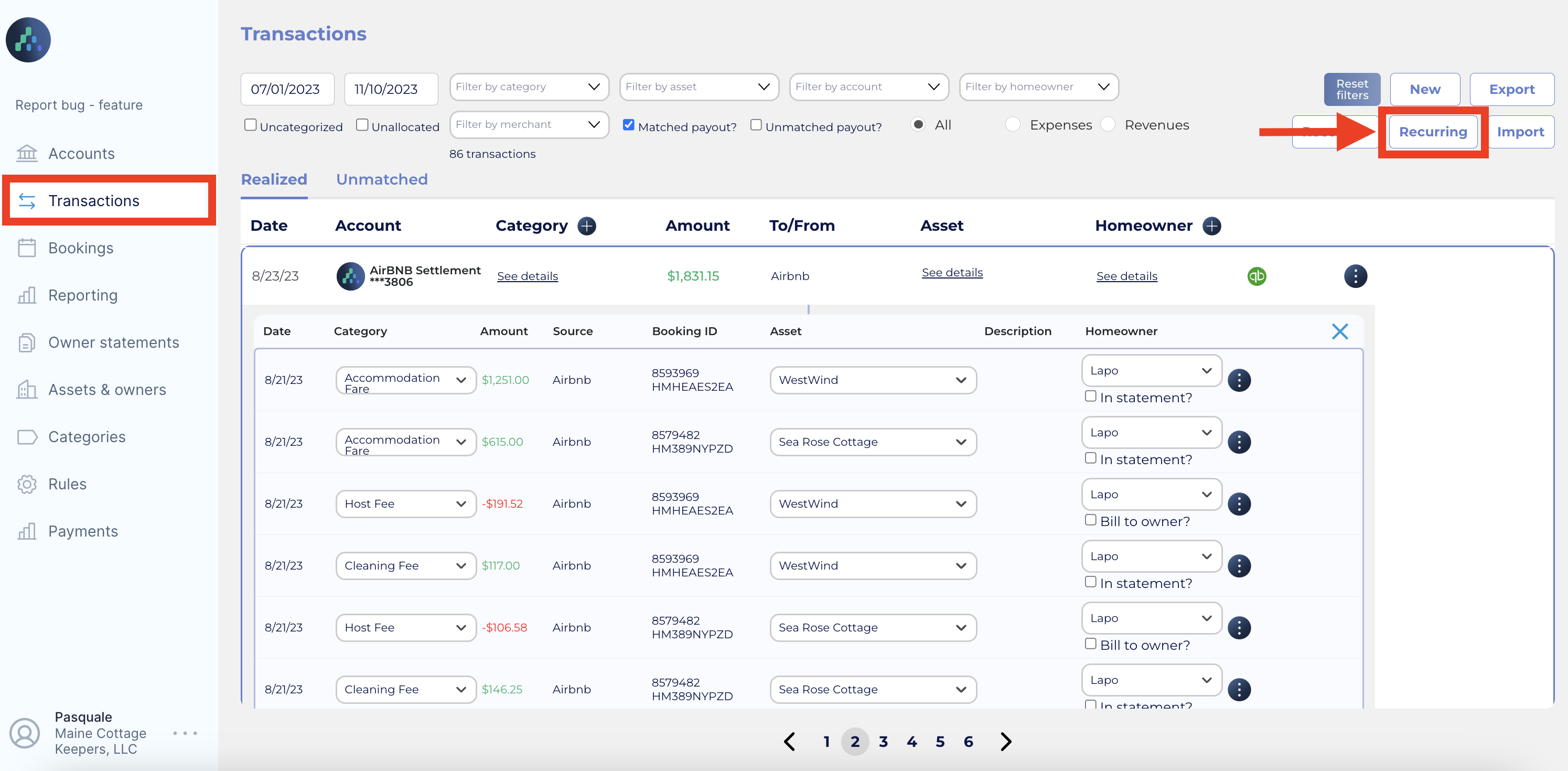Viewport: 1568px width, 771px height.
Task: Close the expanded transaction details panel
Action: 1340,331
